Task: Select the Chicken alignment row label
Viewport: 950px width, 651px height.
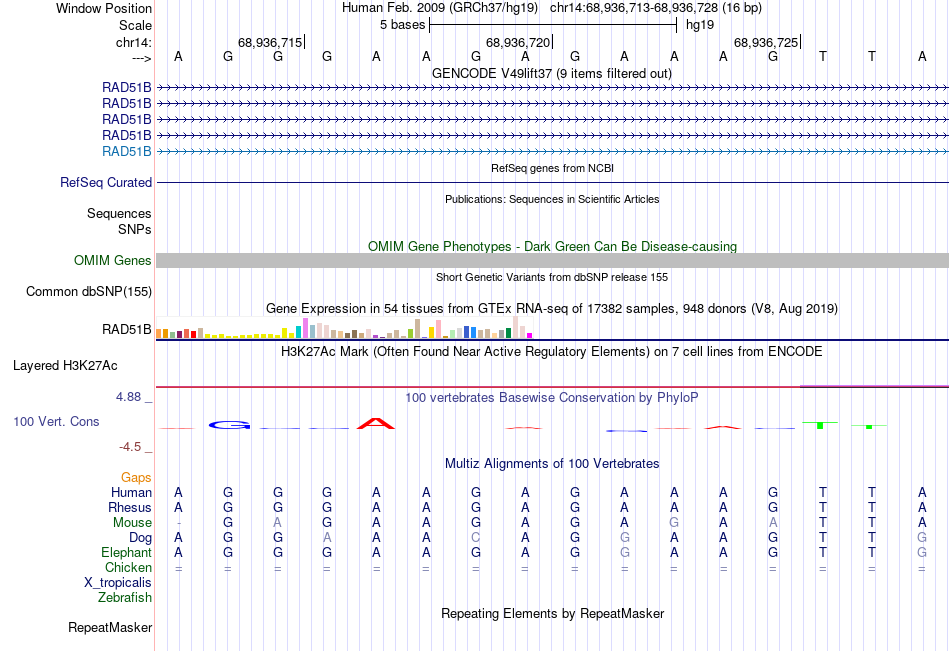Action: coord(128,567)
